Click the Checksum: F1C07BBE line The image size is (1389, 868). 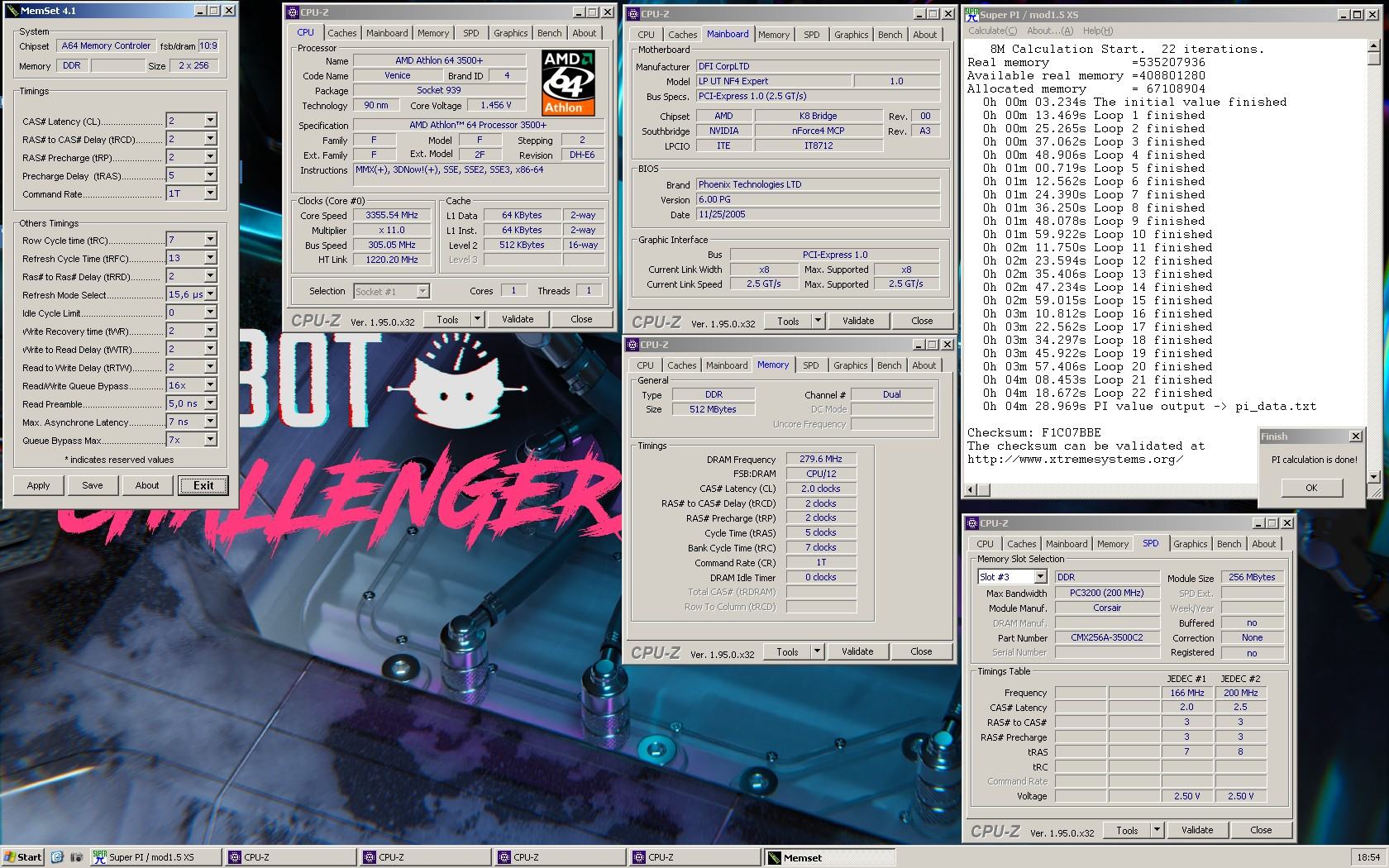[1033, 432]
